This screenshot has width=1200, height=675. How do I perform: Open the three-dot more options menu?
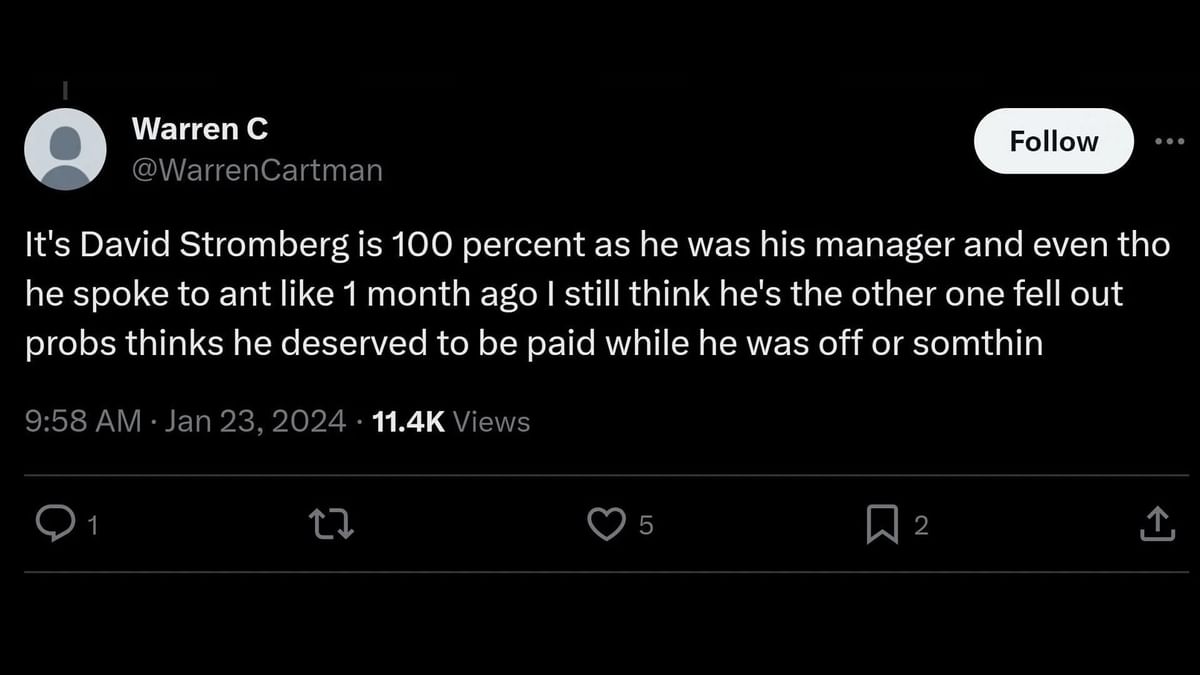click(x=1168, y=142)
